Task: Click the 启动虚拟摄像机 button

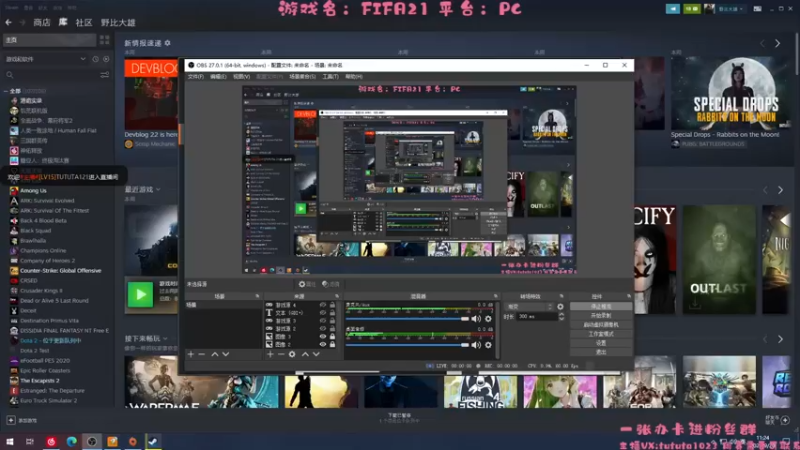Action: (x=601, y=324)
